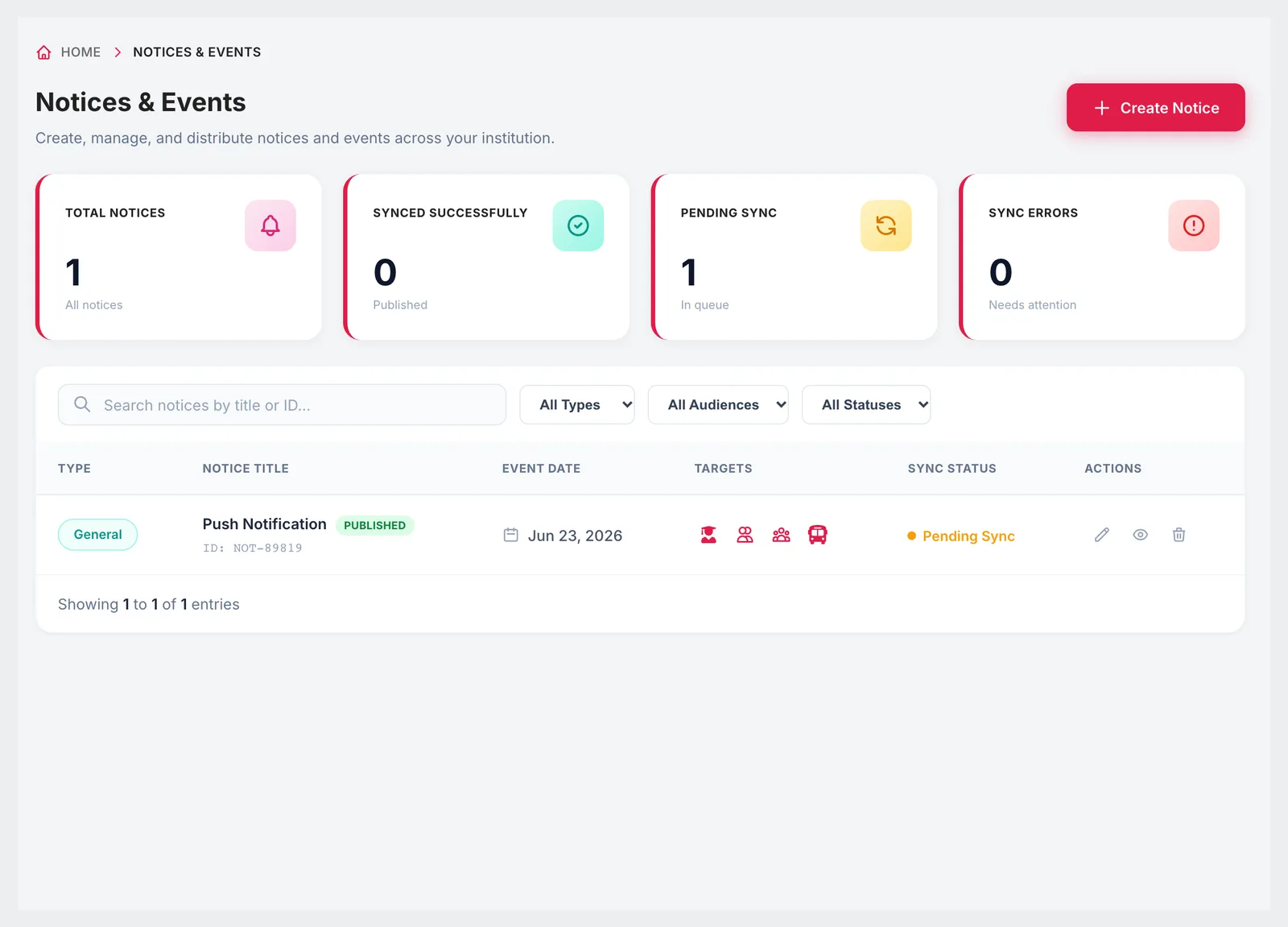Click the Pending Sync status text
Screen dimensions: 1288x927
[968, 536]
